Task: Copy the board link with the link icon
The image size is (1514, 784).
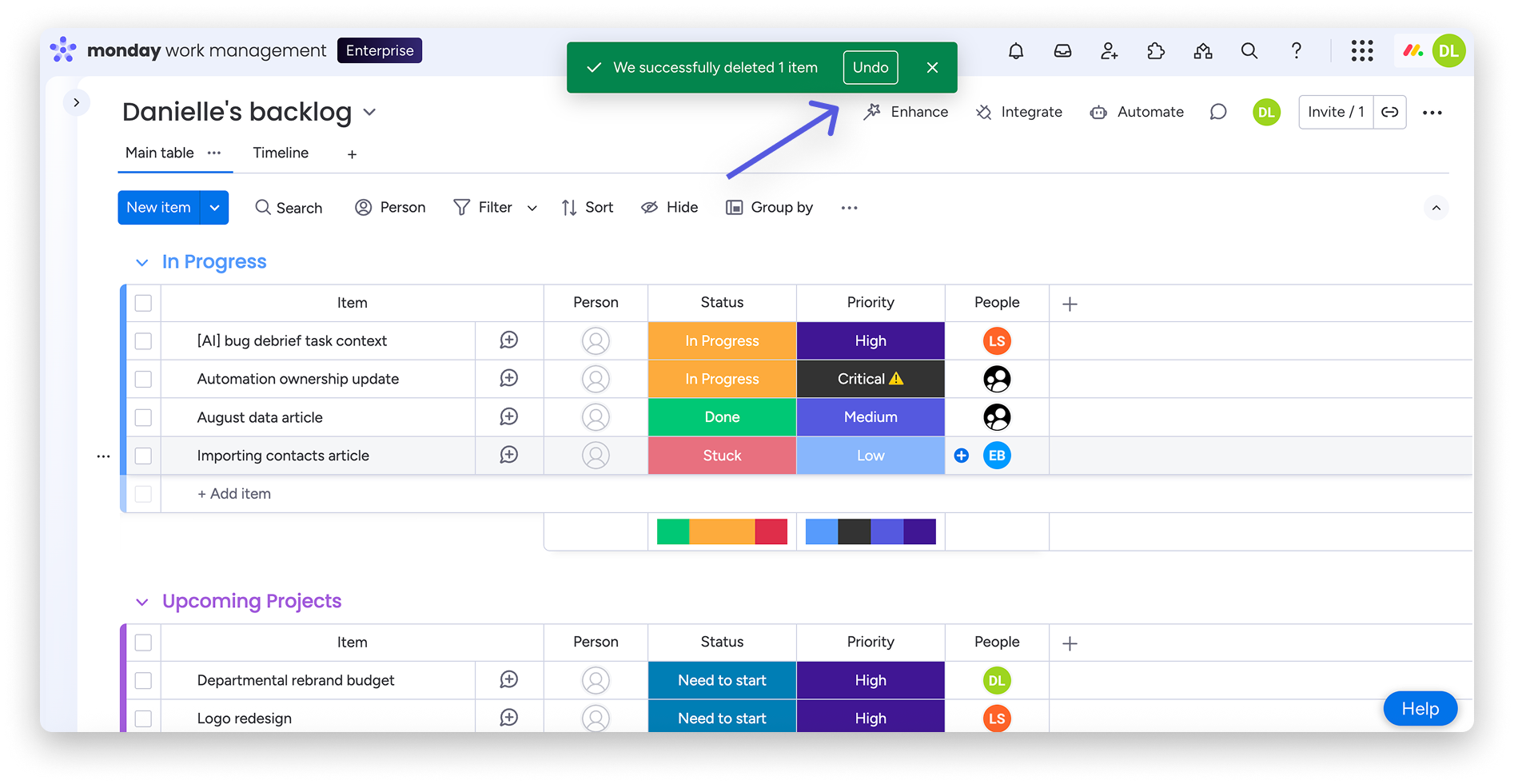Action: coord(1389,112)
